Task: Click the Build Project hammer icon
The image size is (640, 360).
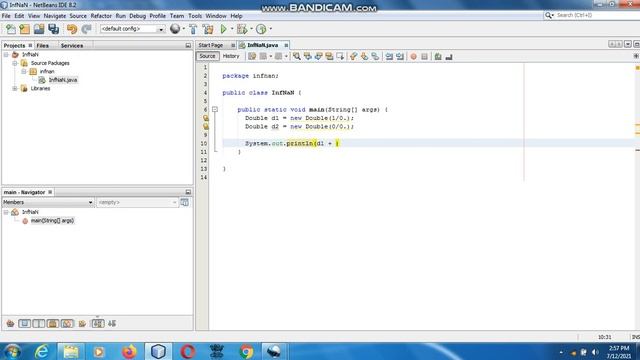Action: click(193, 29)
